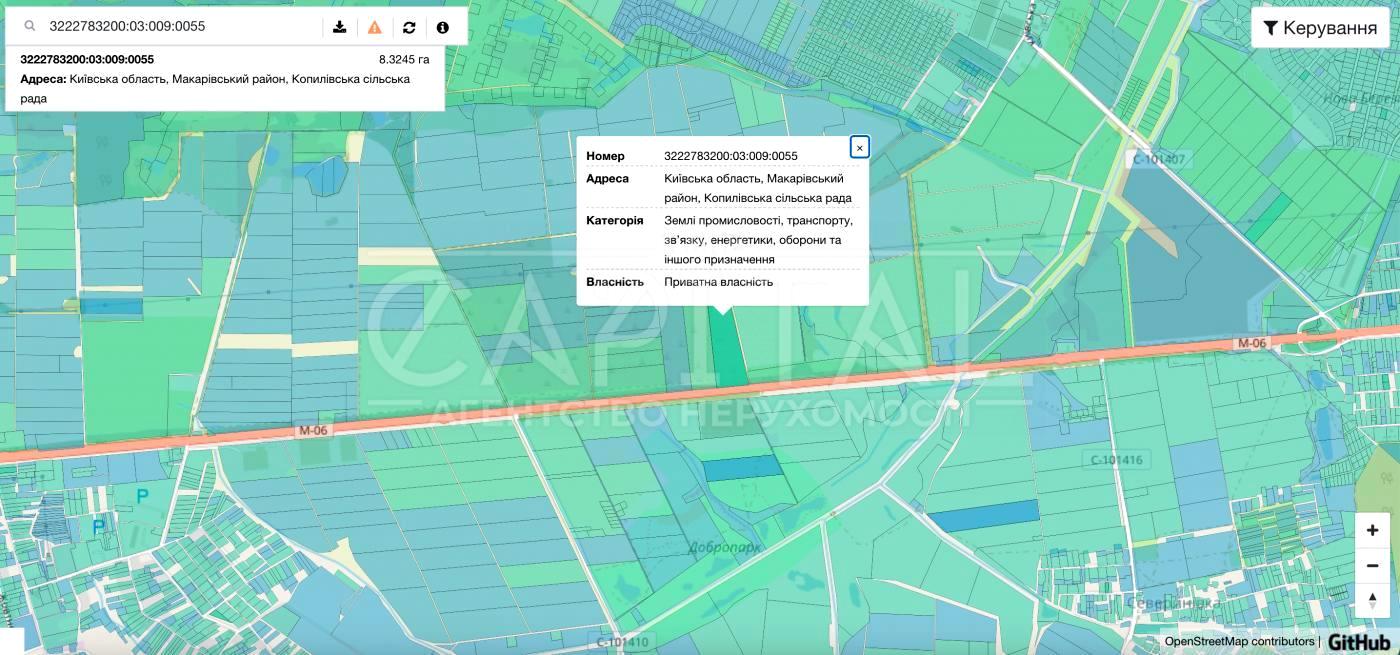
Task: Click the Добропарк label on map
Action: point(725,547)
